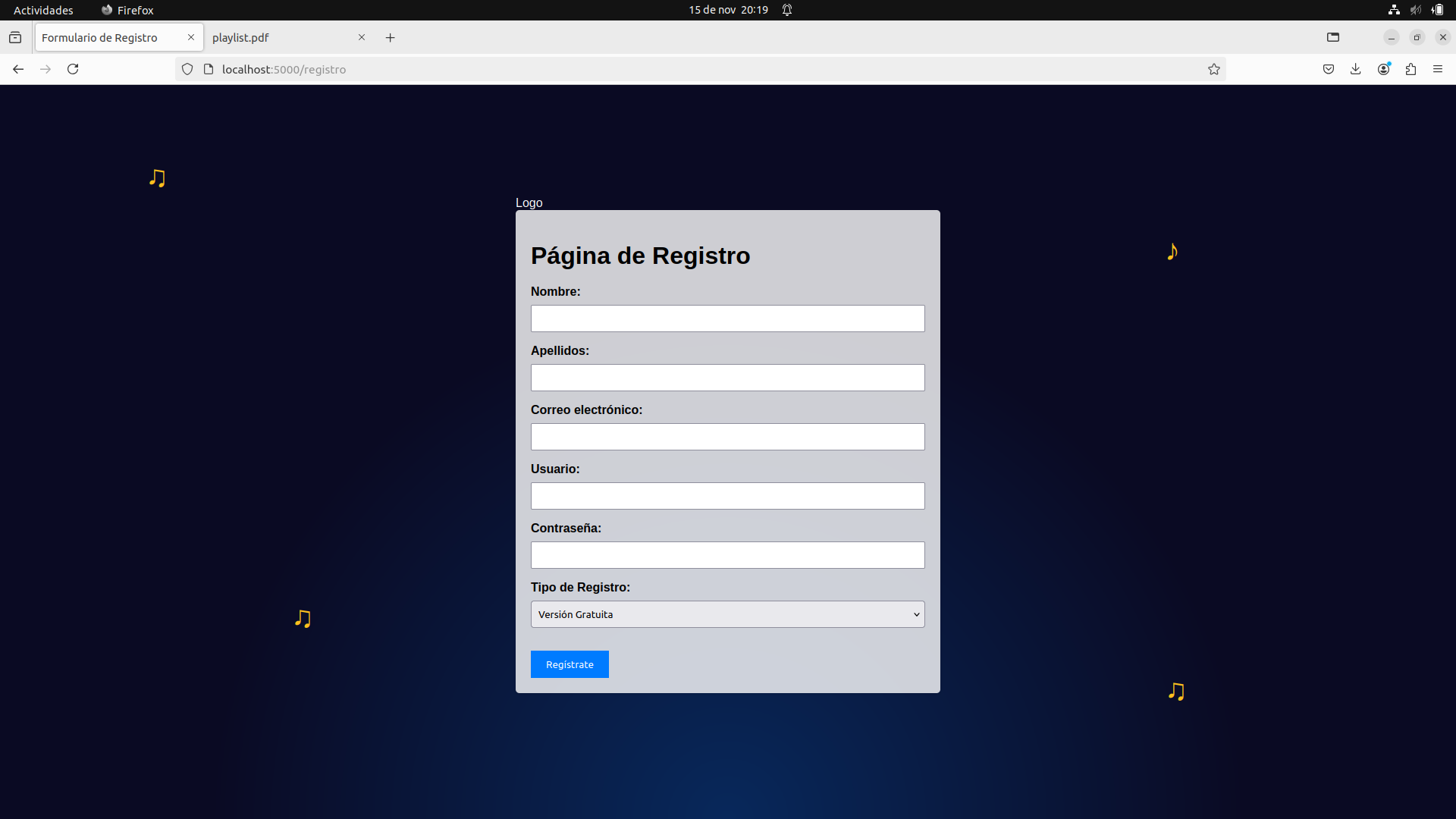Focus the Nombre input field
The image size is (1456, 819).
coord(728,318)
